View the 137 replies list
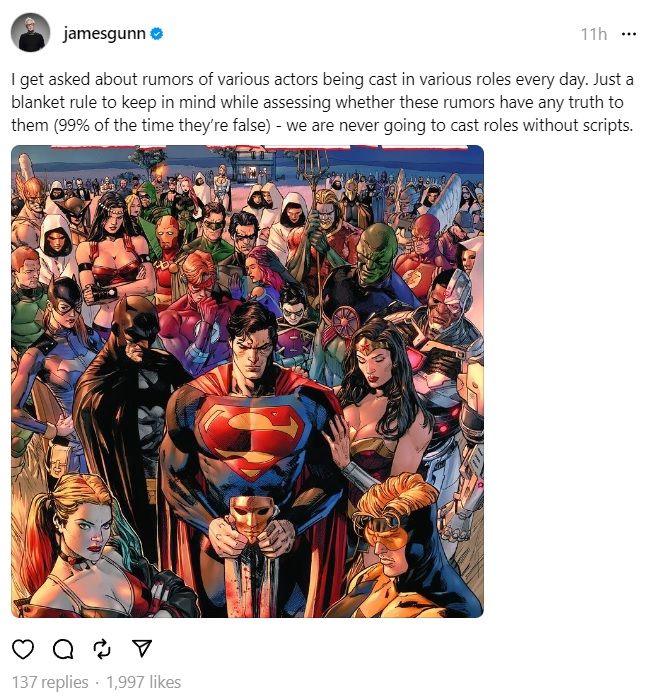This screenshot has height=700, width=650. coord(50,682)
